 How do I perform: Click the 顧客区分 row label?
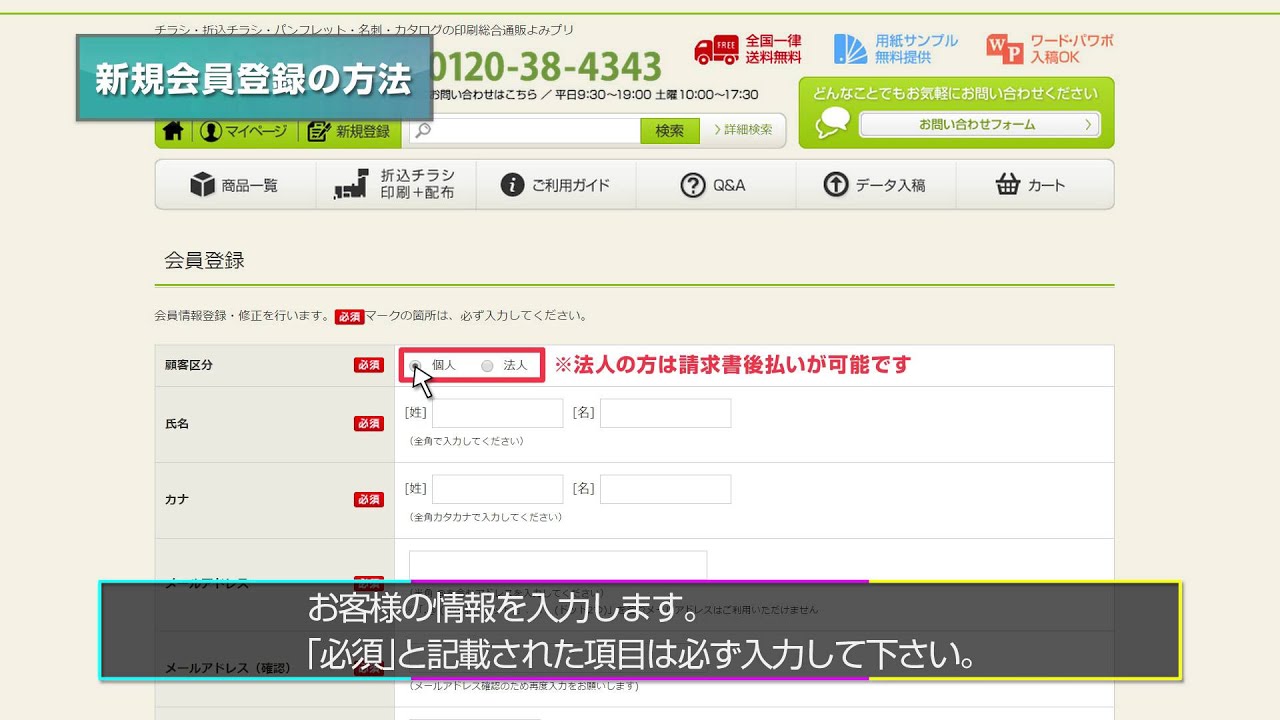pyautogui.click(x=189, y=365)
